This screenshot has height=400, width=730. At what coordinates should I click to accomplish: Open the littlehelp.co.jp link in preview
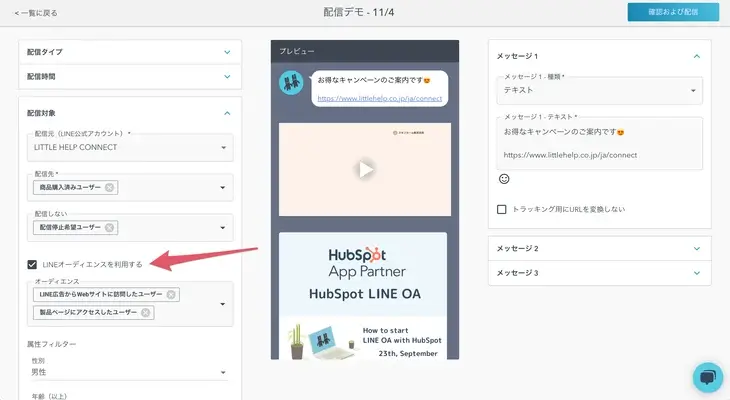[377, 98]
